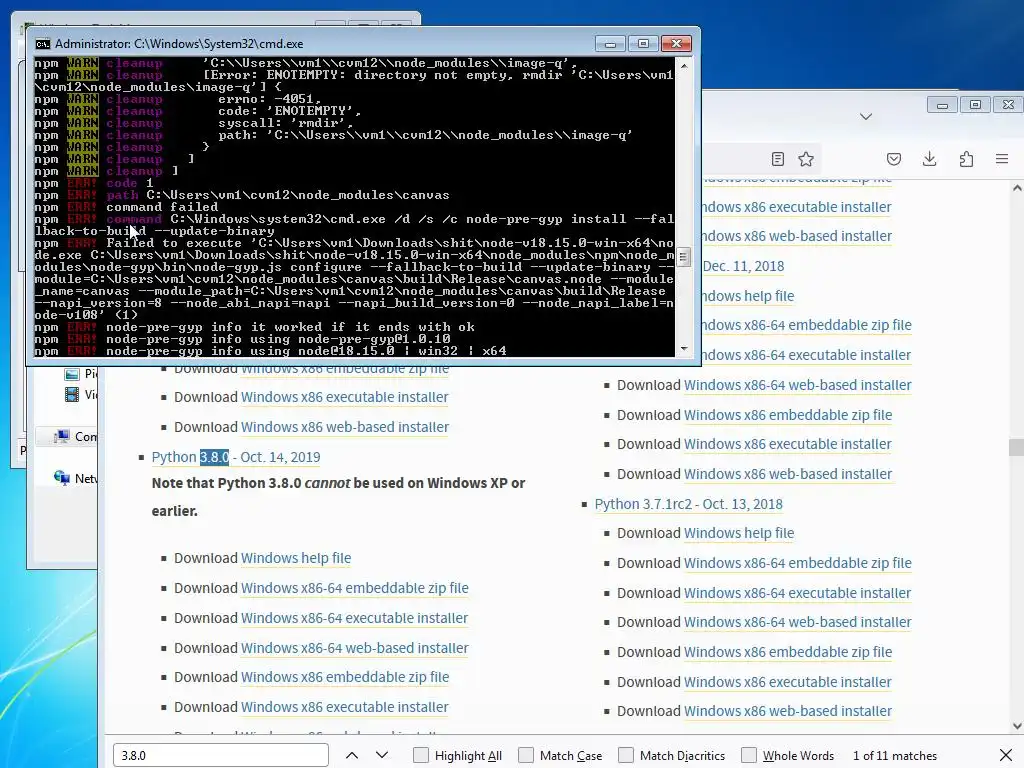The height and width of the screenshot is (768, 1024).
Task: Click the Administrator cmd.exe title bar
Action: (x=313, y=44)
